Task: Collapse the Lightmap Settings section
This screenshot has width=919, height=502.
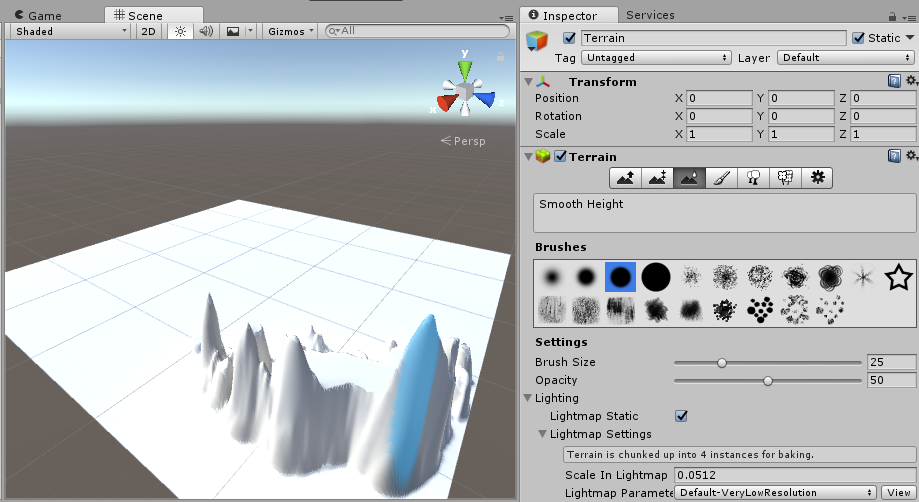Action: tap(543, 434)
